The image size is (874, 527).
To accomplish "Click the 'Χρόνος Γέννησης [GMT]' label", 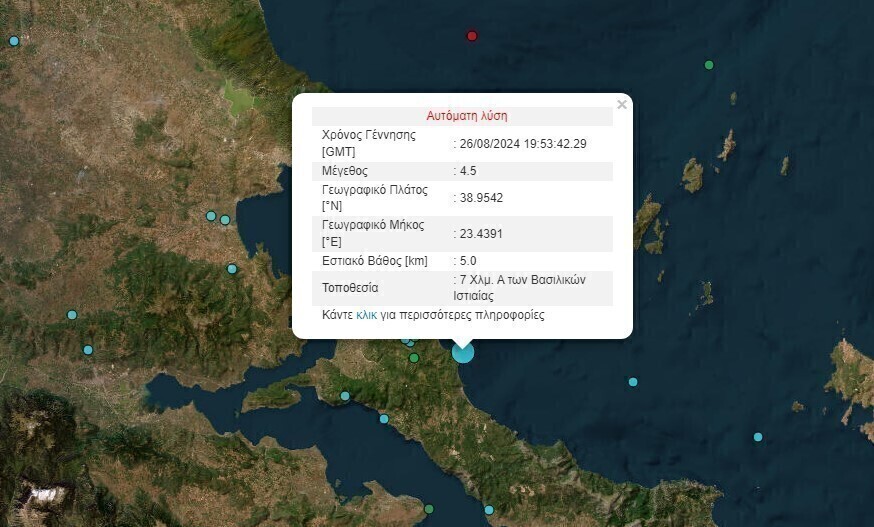I will tap(369, 143).
